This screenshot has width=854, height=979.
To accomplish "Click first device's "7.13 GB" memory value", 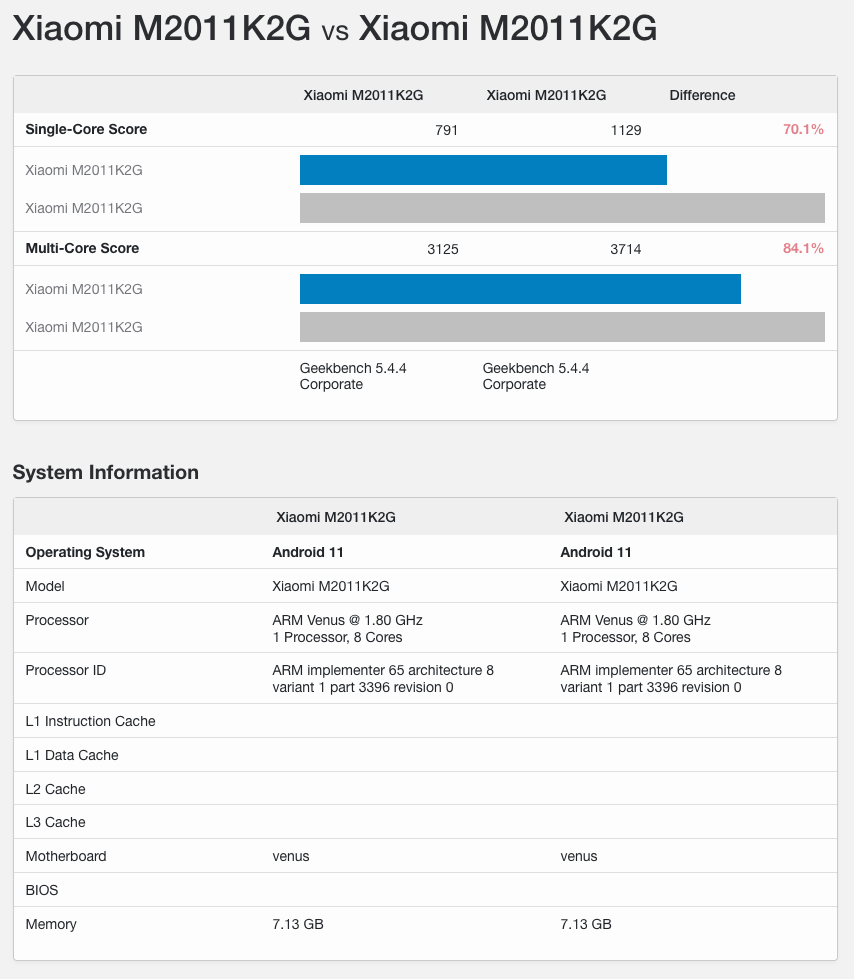I will pyautogui.click(x=298, y=924).
